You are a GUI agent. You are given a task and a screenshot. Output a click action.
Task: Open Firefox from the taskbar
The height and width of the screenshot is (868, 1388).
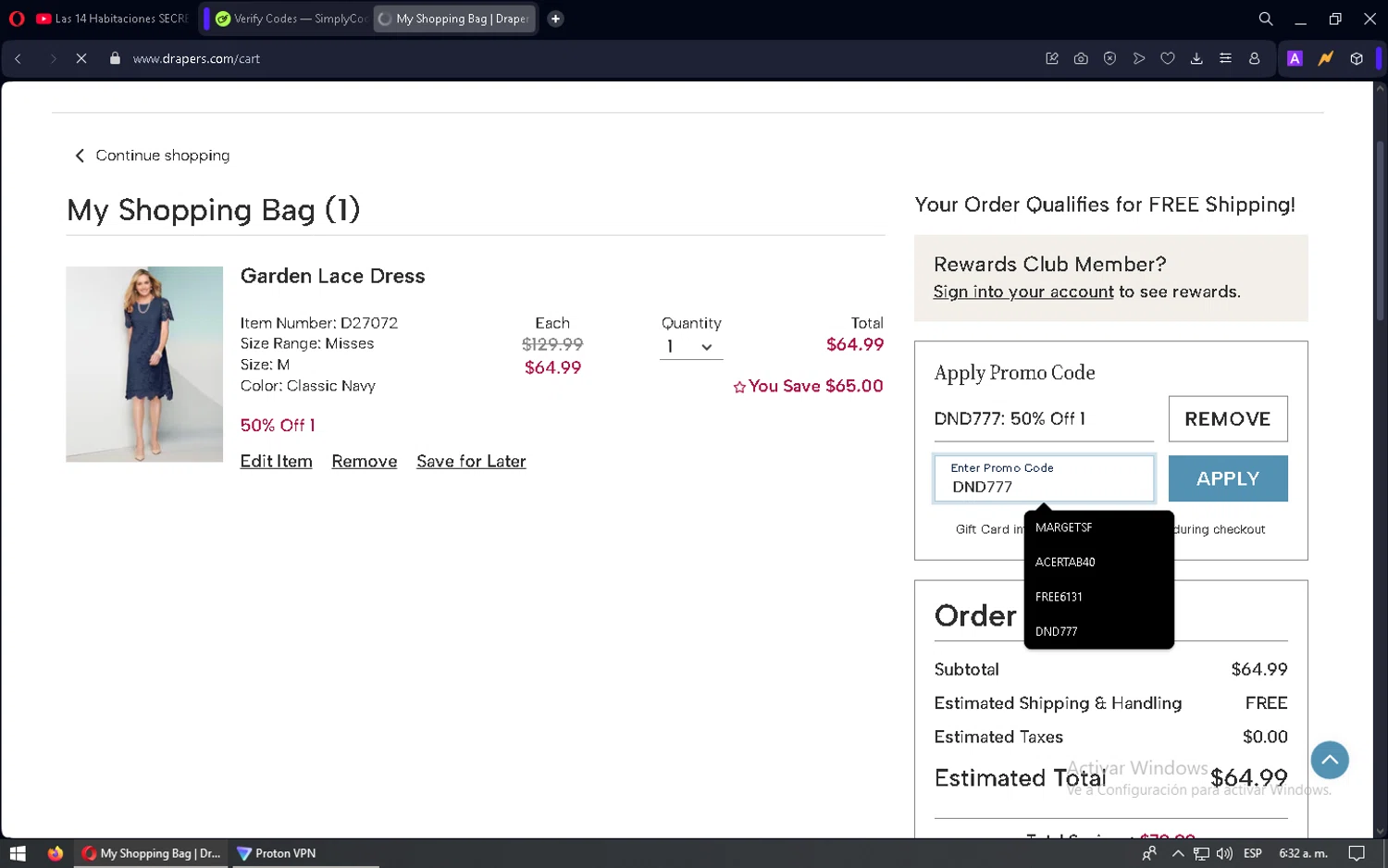click(x=56, y=853)
